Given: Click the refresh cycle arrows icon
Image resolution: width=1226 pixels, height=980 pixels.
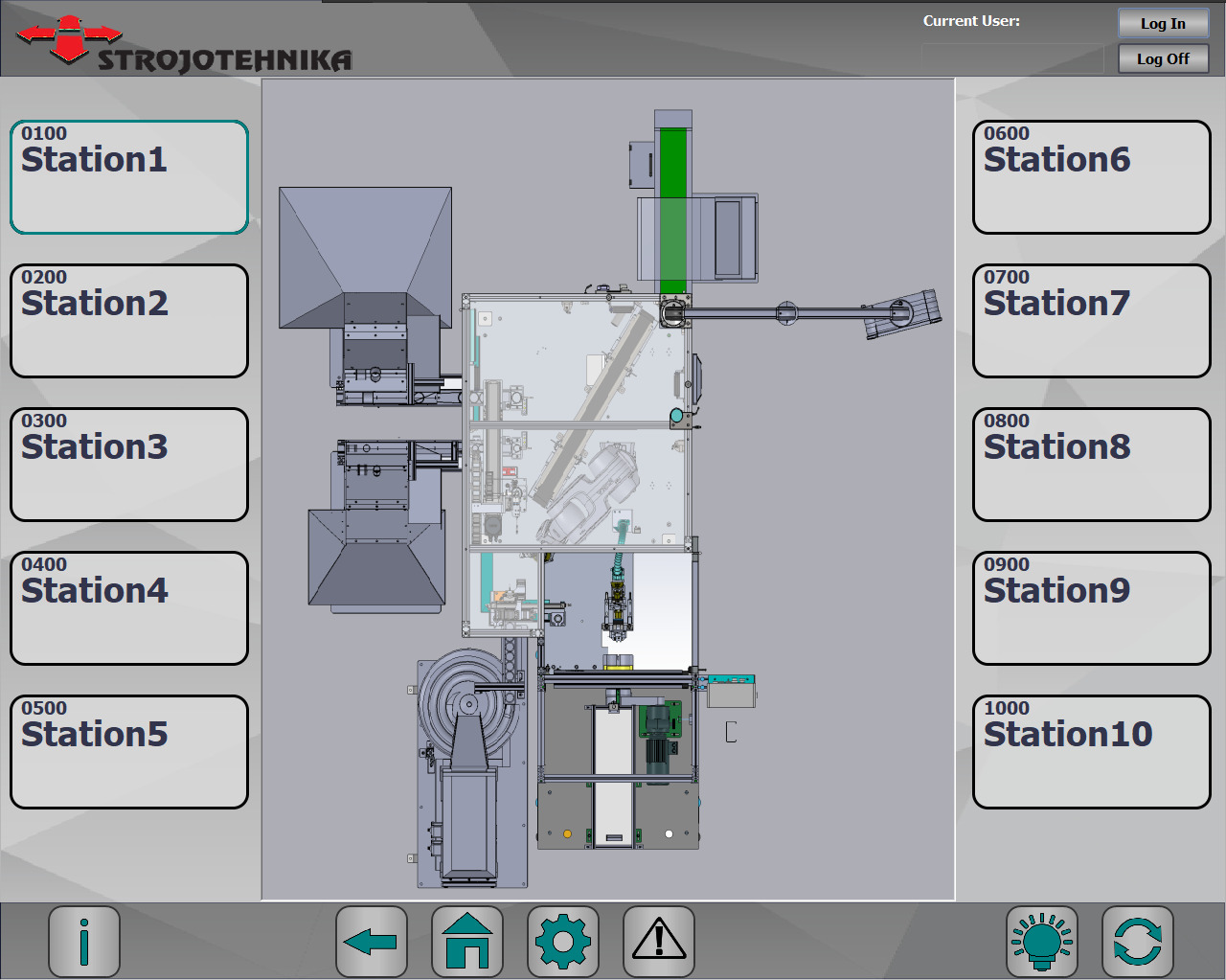Looking at the screenshot, I should (1138, 942).
